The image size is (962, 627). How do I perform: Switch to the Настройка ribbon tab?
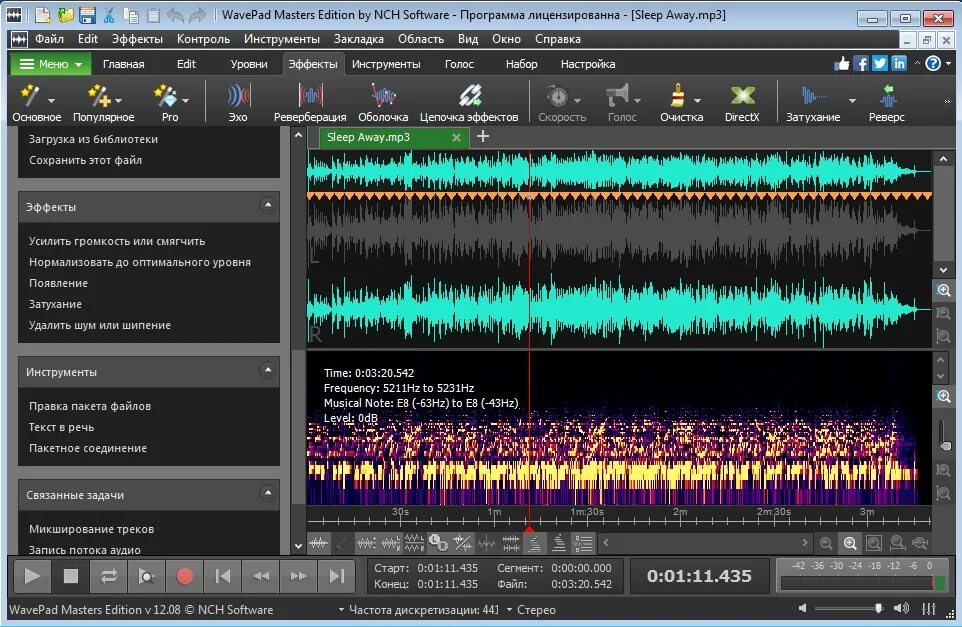[588, 64]
